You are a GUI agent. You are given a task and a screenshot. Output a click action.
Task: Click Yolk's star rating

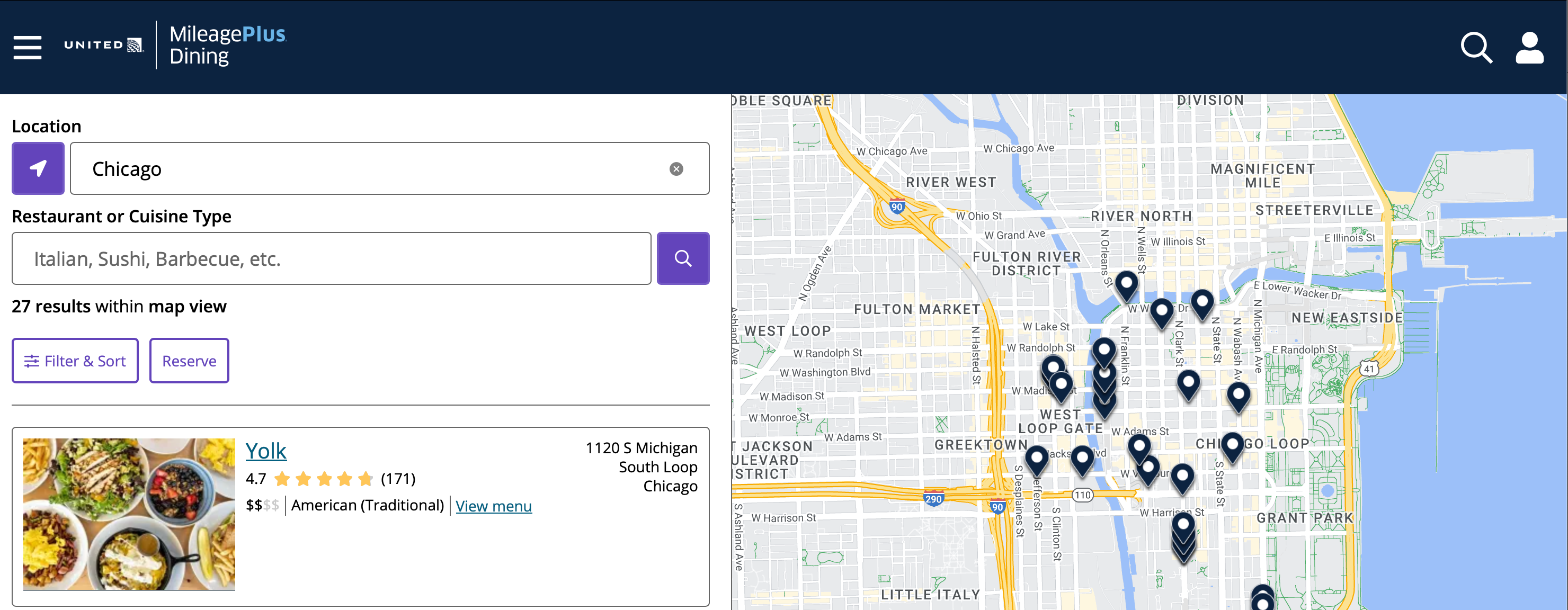coord(324,479)
